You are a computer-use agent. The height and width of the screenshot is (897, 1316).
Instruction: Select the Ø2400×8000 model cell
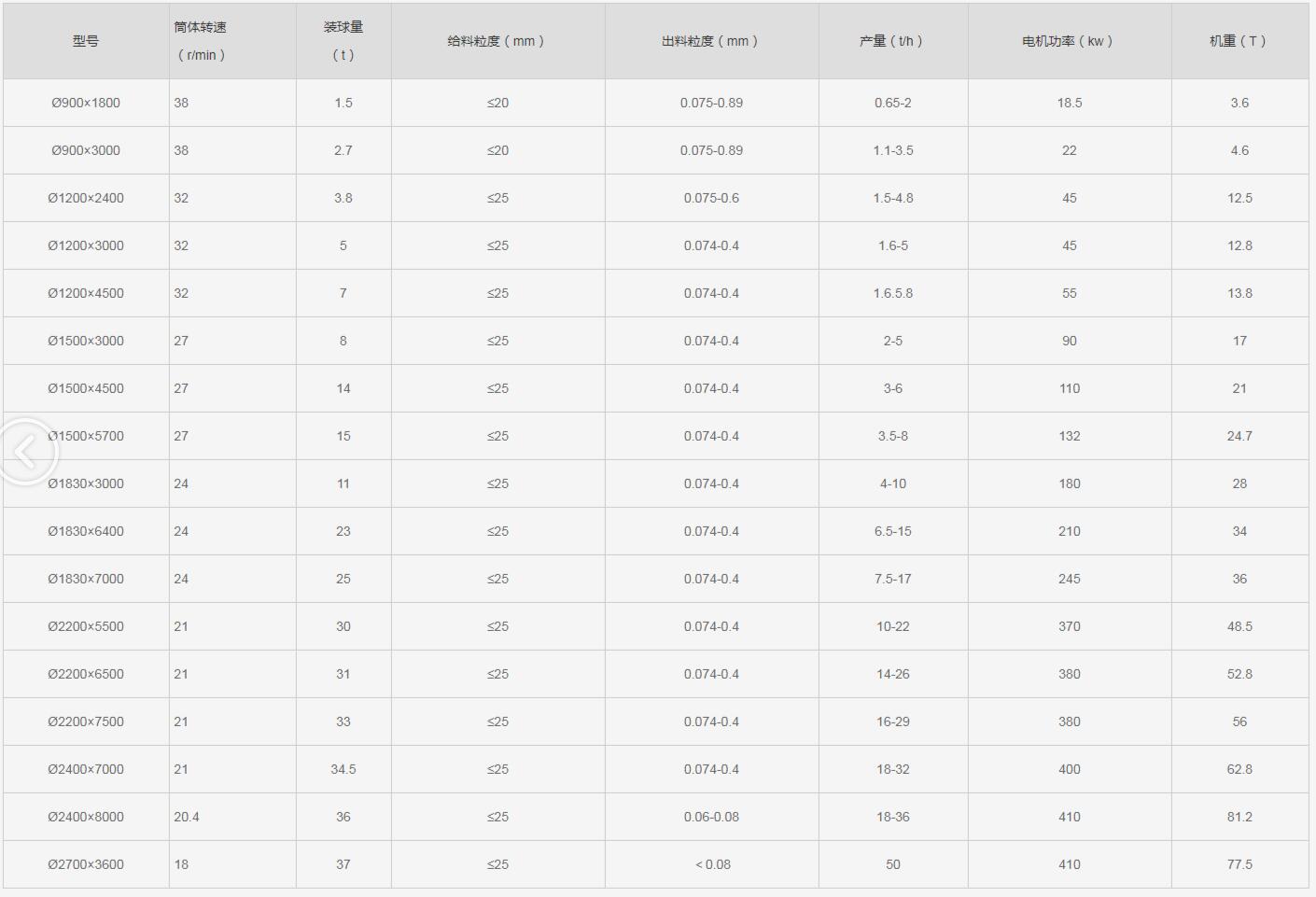(86, 817)
